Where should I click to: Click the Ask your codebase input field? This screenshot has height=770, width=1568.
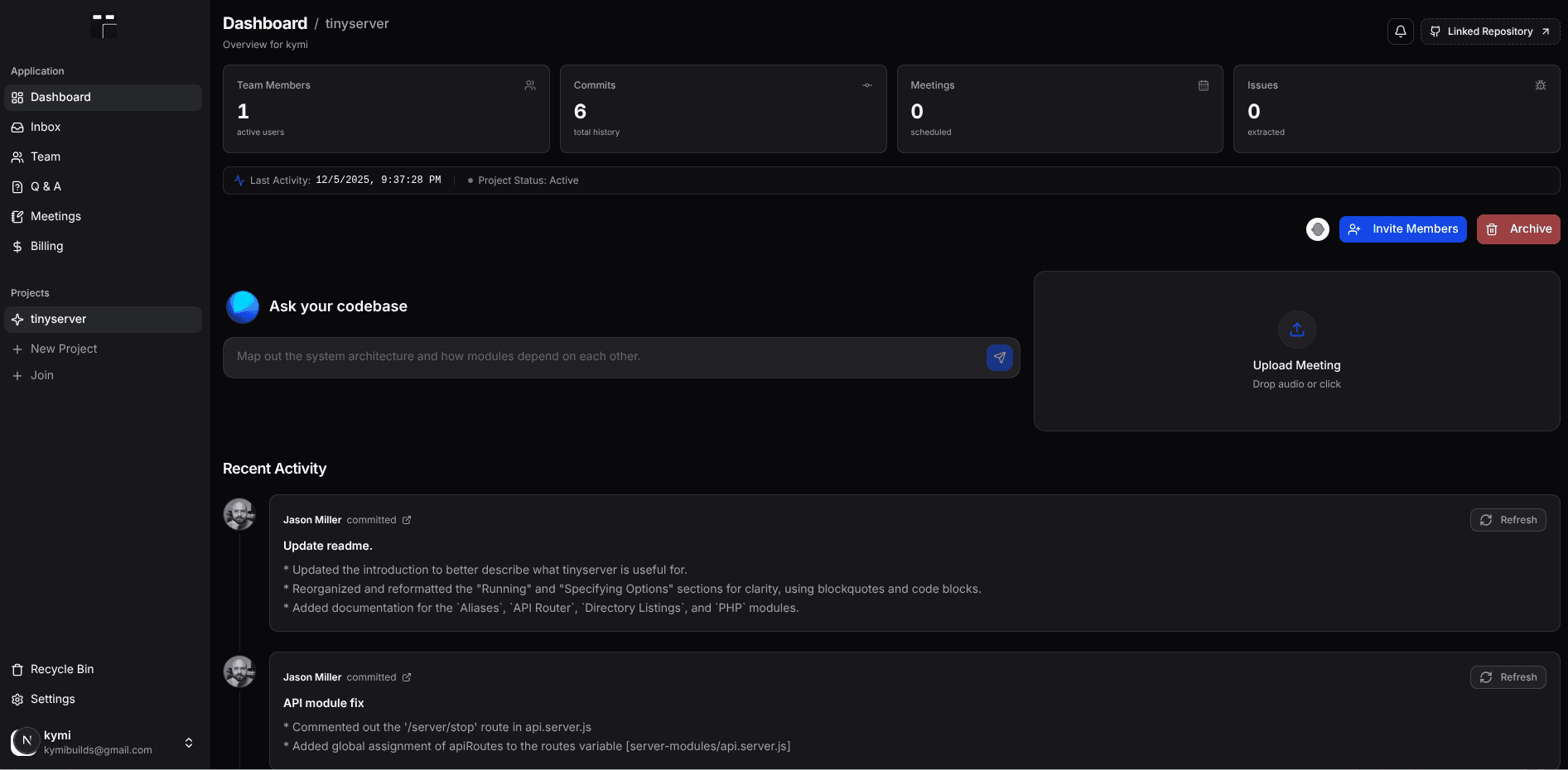click(x=580, y=357)
